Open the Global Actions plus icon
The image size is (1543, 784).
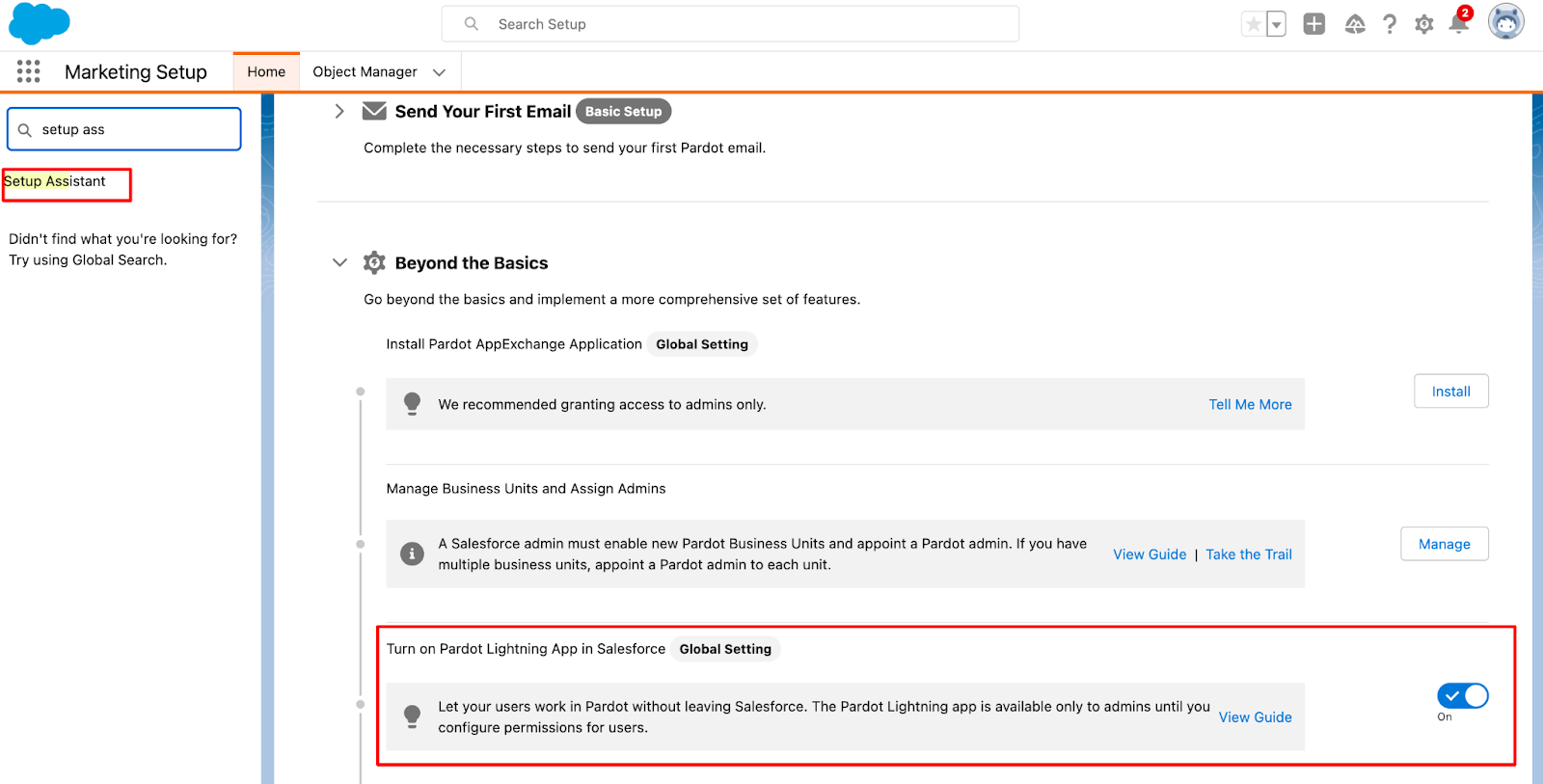click(1313, 24)
